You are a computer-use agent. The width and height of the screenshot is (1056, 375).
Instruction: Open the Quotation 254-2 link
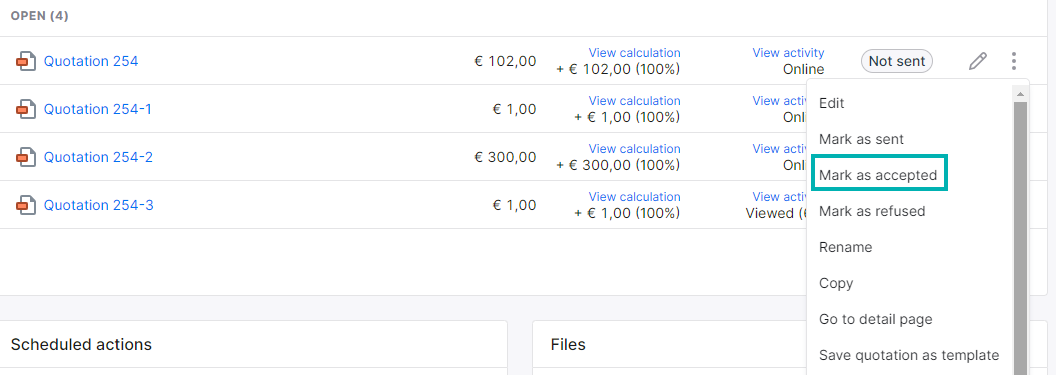98,157
